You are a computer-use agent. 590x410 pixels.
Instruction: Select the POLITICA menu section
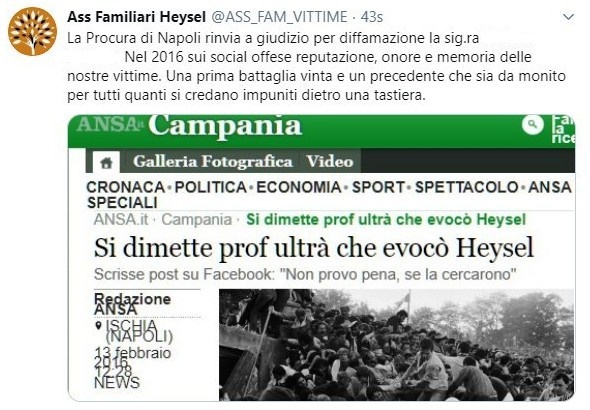pos(210,187)
